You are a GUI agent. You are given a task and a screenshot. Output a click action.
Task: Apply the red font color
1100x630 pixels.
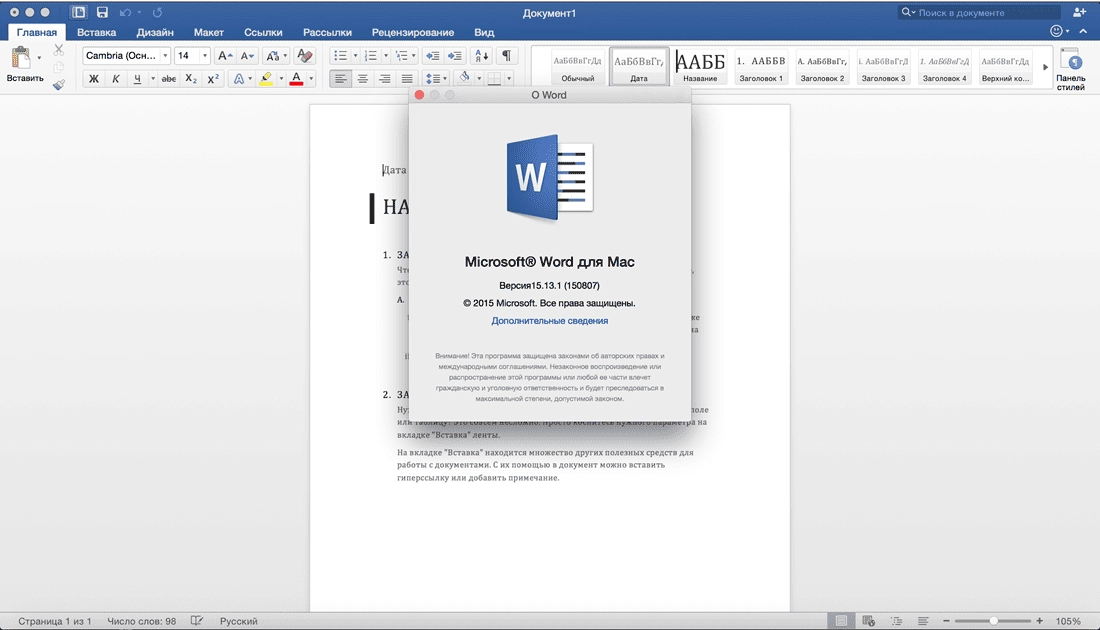(296, 79)
